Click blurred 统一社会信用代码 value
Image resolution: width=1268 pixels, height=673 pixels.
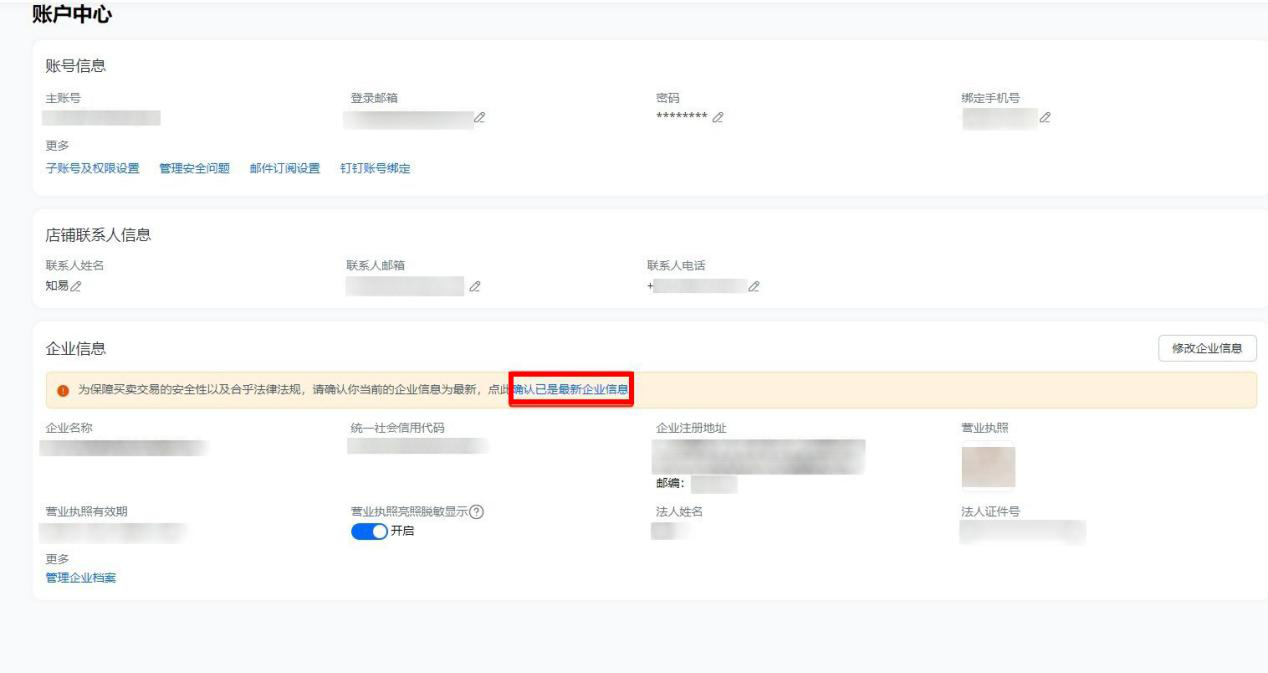coord(418,446)
